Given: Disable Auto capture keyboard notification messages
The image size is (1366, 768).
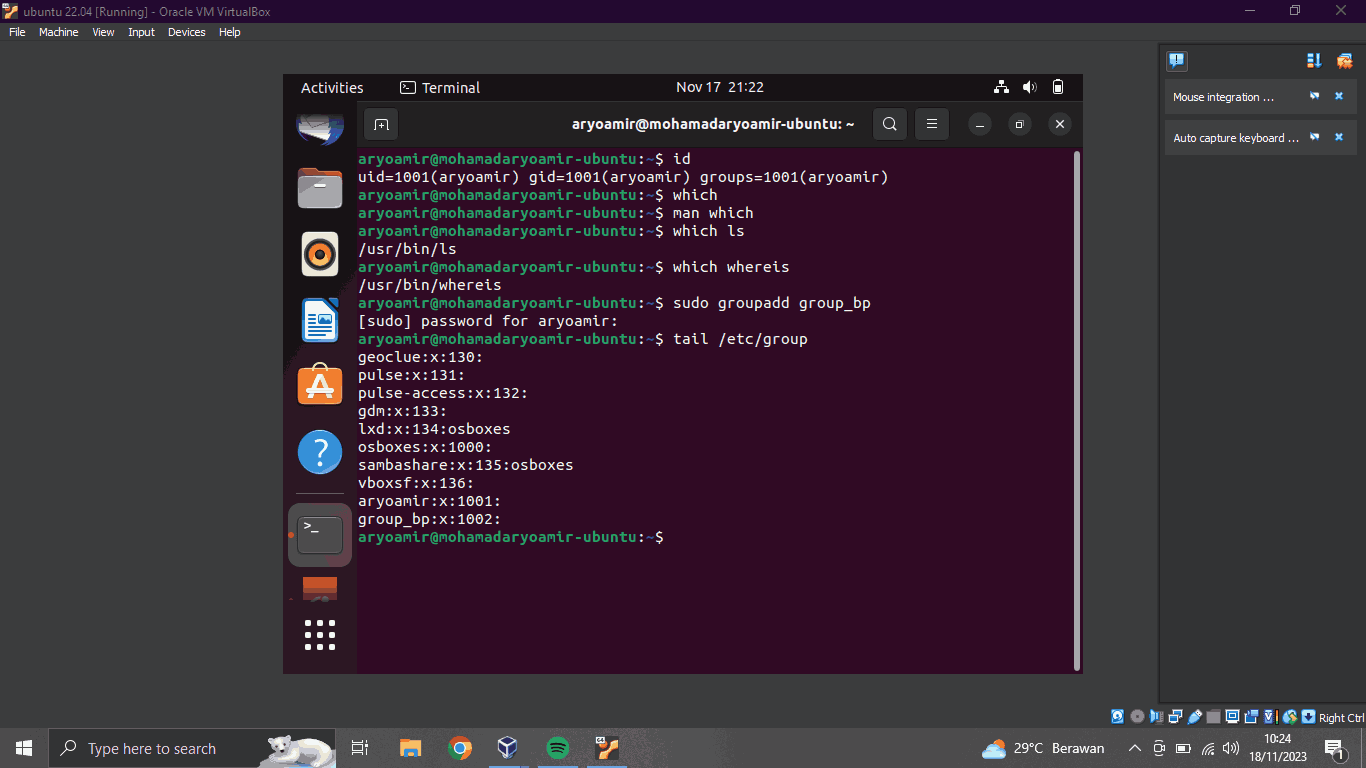Looking at the screenshot, I should pos(1315,138).
